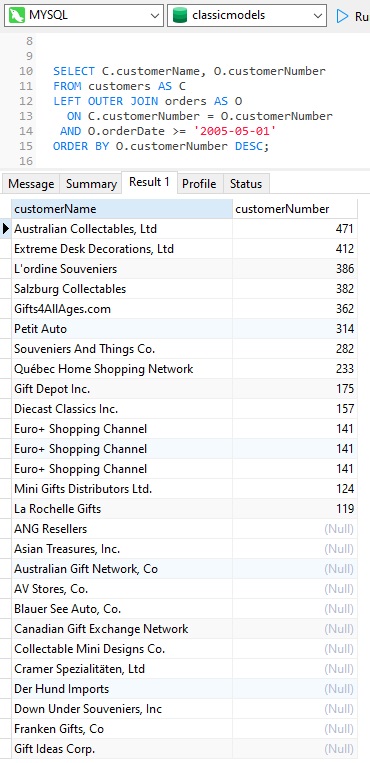Select the La Rochelle Gifts cell
This screenshot has width=370, height=763.
click(x=122, y=509)
